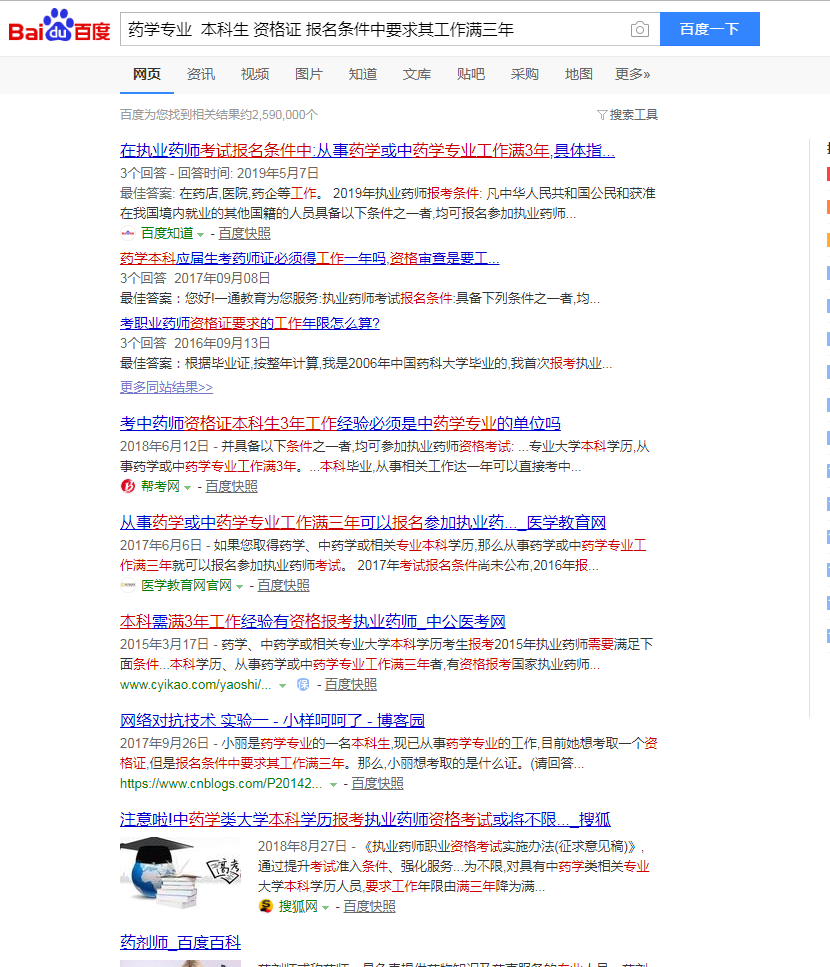Switch to the 视频 tab
Viewport: 830px width, 967px height.
pos(255,74)
